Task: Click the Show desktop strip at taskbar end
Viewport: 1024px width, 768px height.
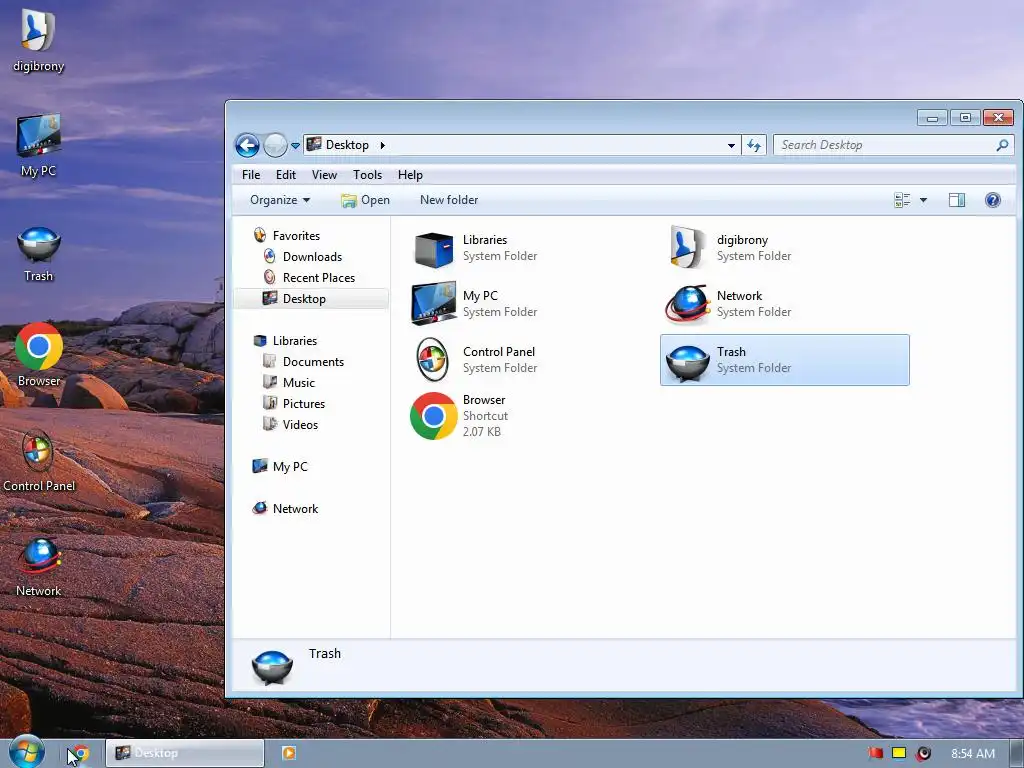Action: pyautogui.click(x=1017, y=754)
